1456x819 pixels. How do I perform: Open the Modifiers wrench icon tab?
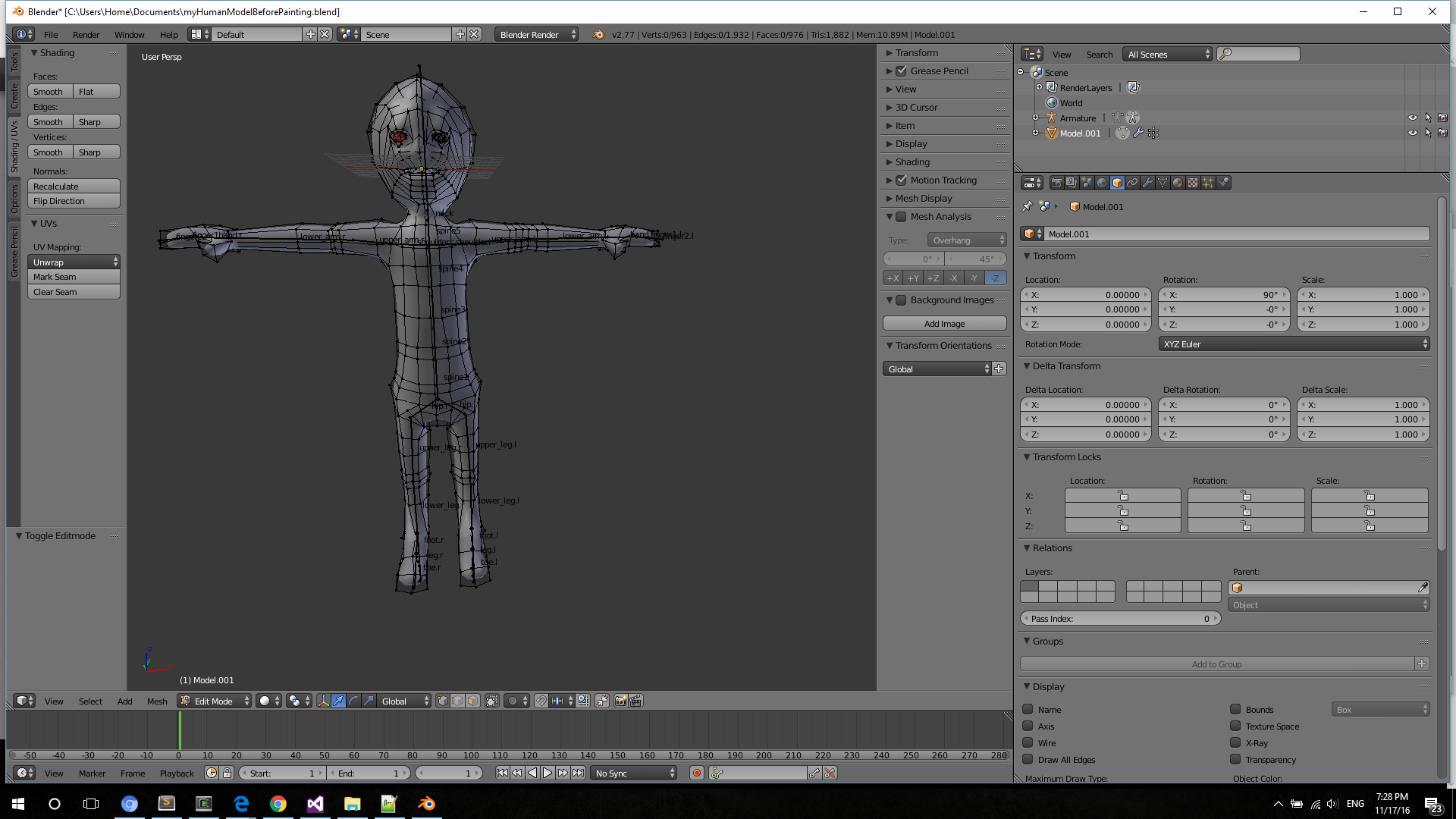[x=1147, y=183]
